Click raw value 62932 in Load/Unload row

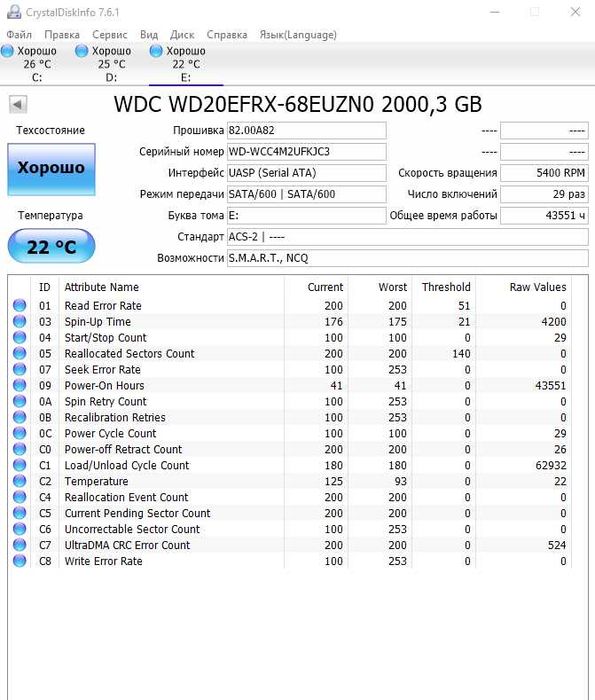(551, 465)
